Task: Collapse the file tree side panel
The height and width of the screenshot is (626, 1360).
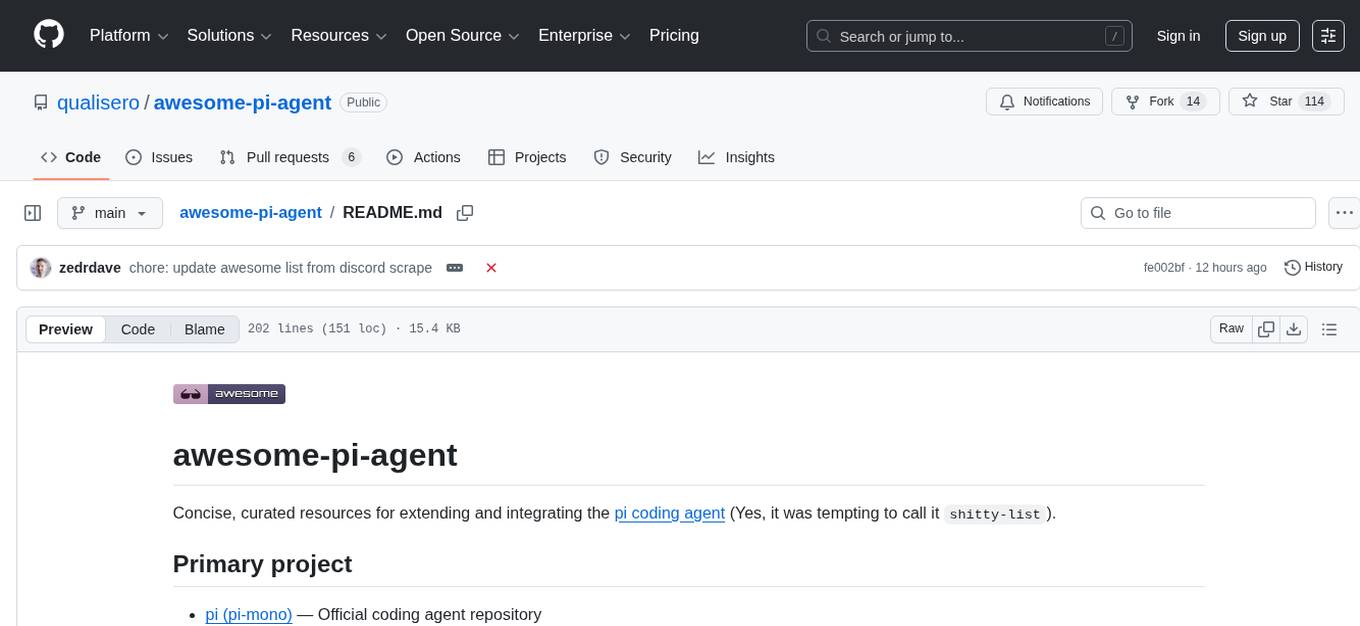Action: [x=32, y=212]
